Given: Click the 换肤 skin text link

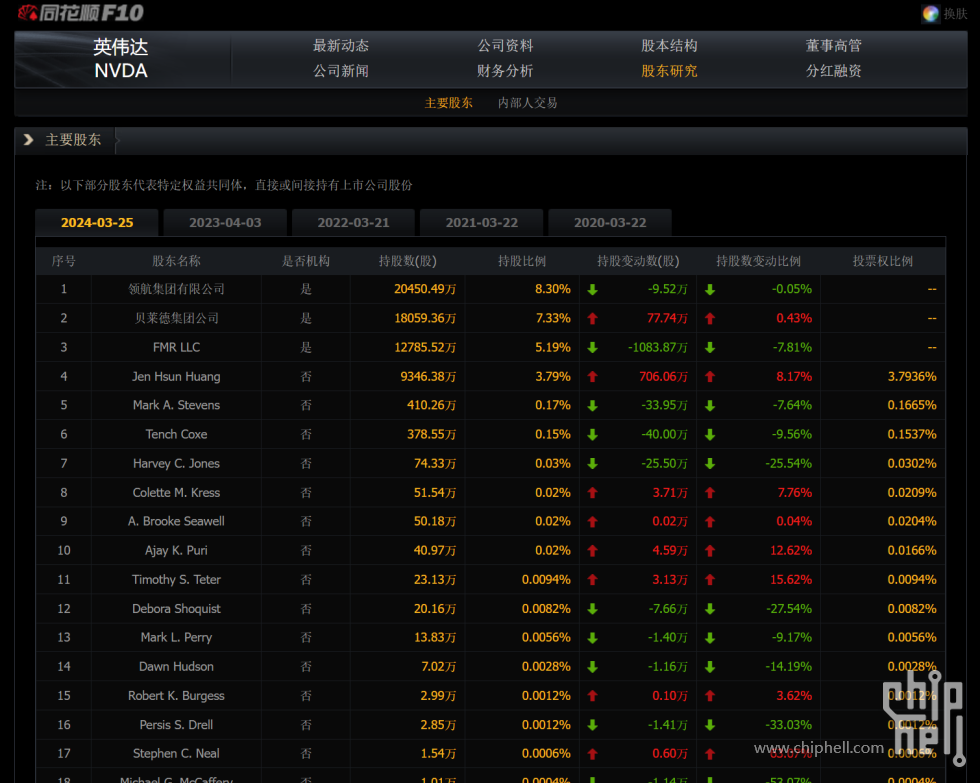Looking at the screenshot, I should pyautogui.click(x=956, y=14).
